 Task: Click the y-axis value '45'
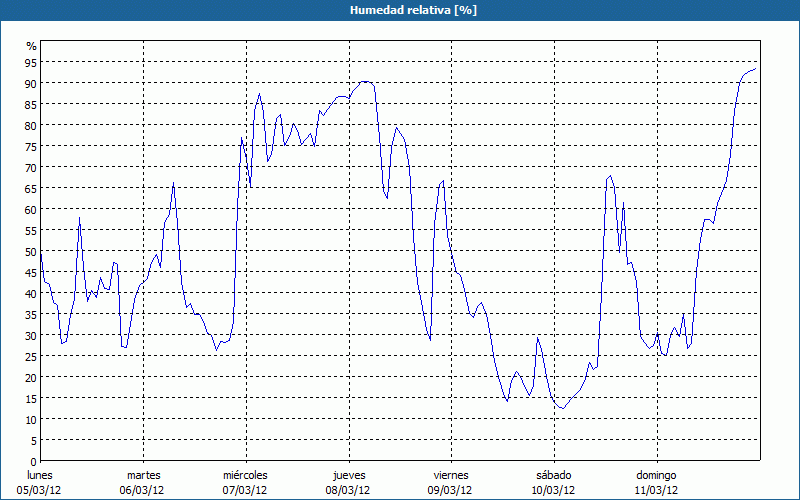click(31, 272)
